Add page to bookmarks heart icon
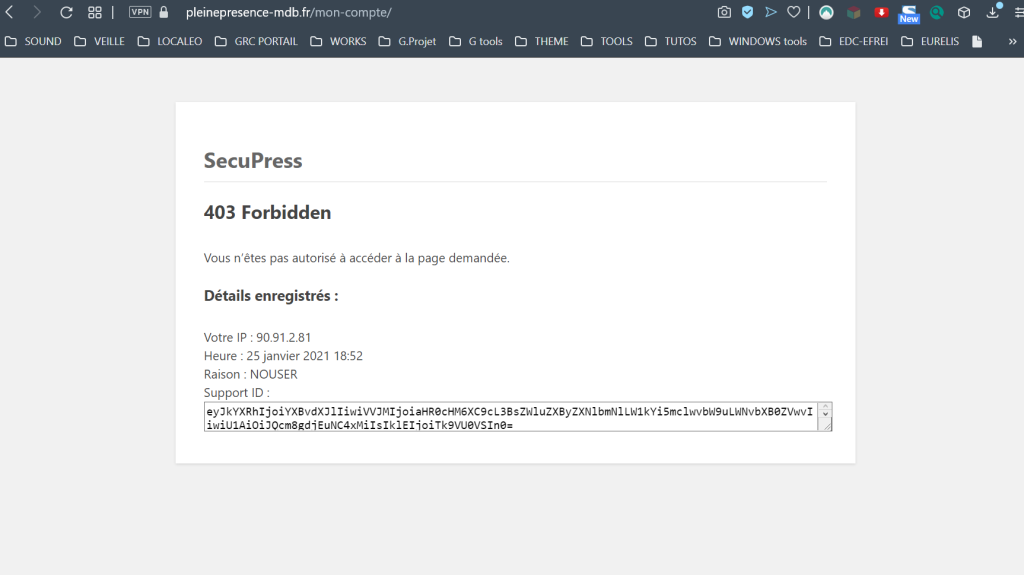 click(x=793, y=12)
